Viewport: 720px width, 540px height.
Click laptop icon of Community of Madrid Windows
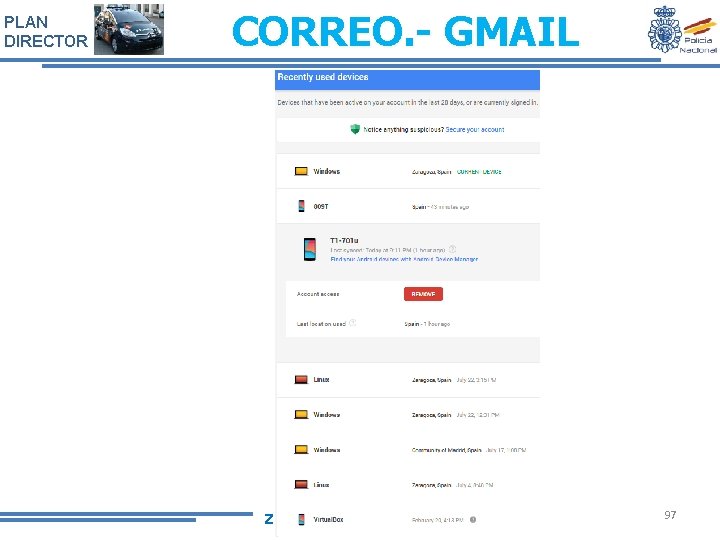tap(301, 450)
